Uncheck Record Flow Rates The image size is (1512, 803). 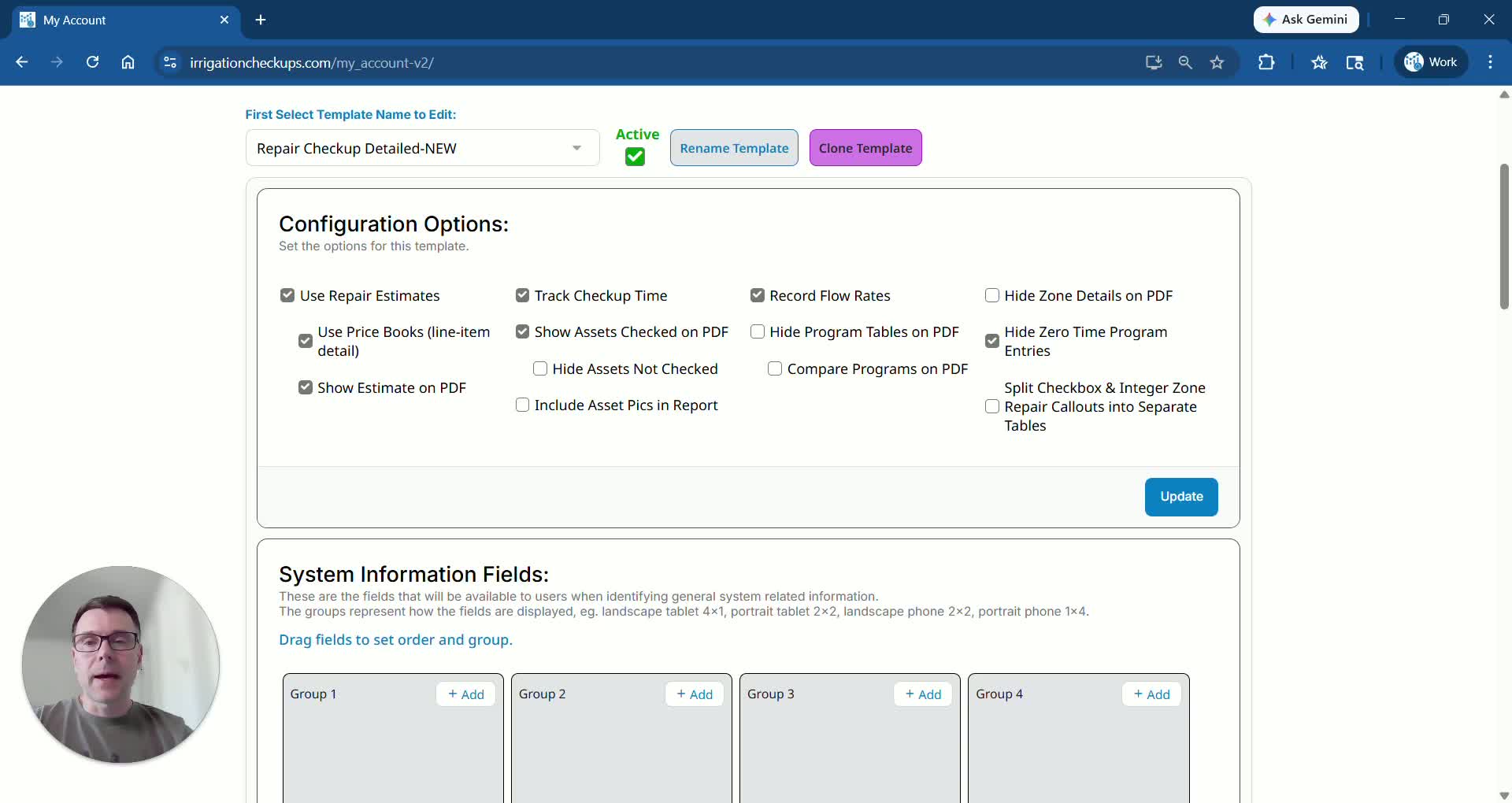coord(758,295)
